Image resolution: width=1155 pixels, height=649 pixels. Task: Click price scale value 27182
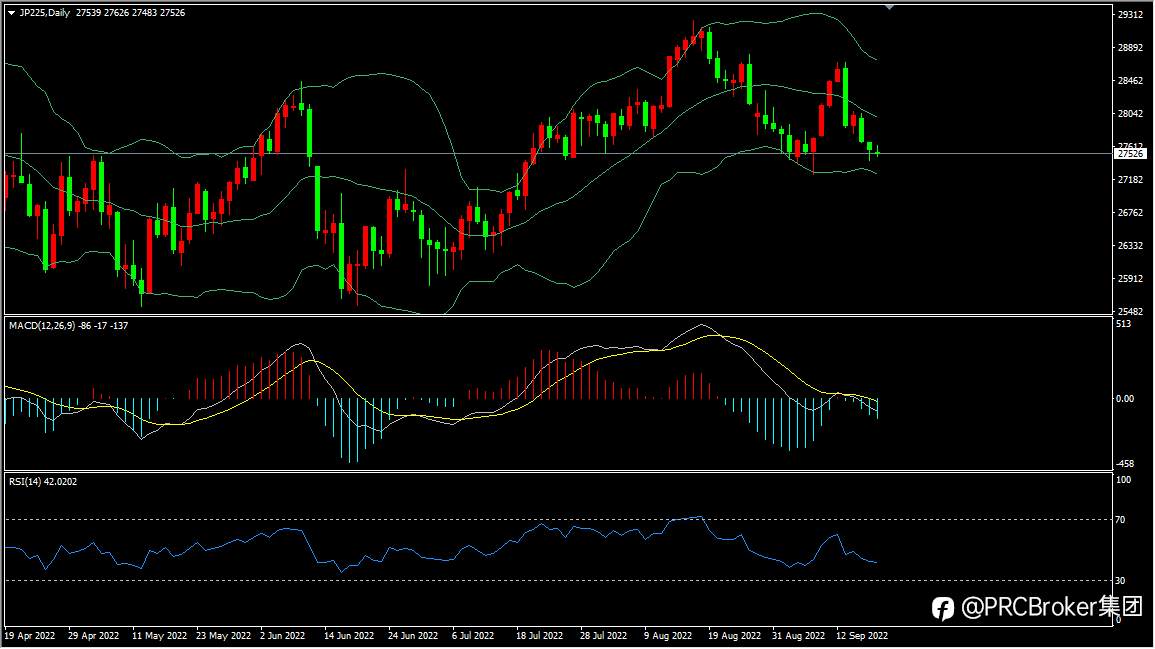tap(1130, 180)
